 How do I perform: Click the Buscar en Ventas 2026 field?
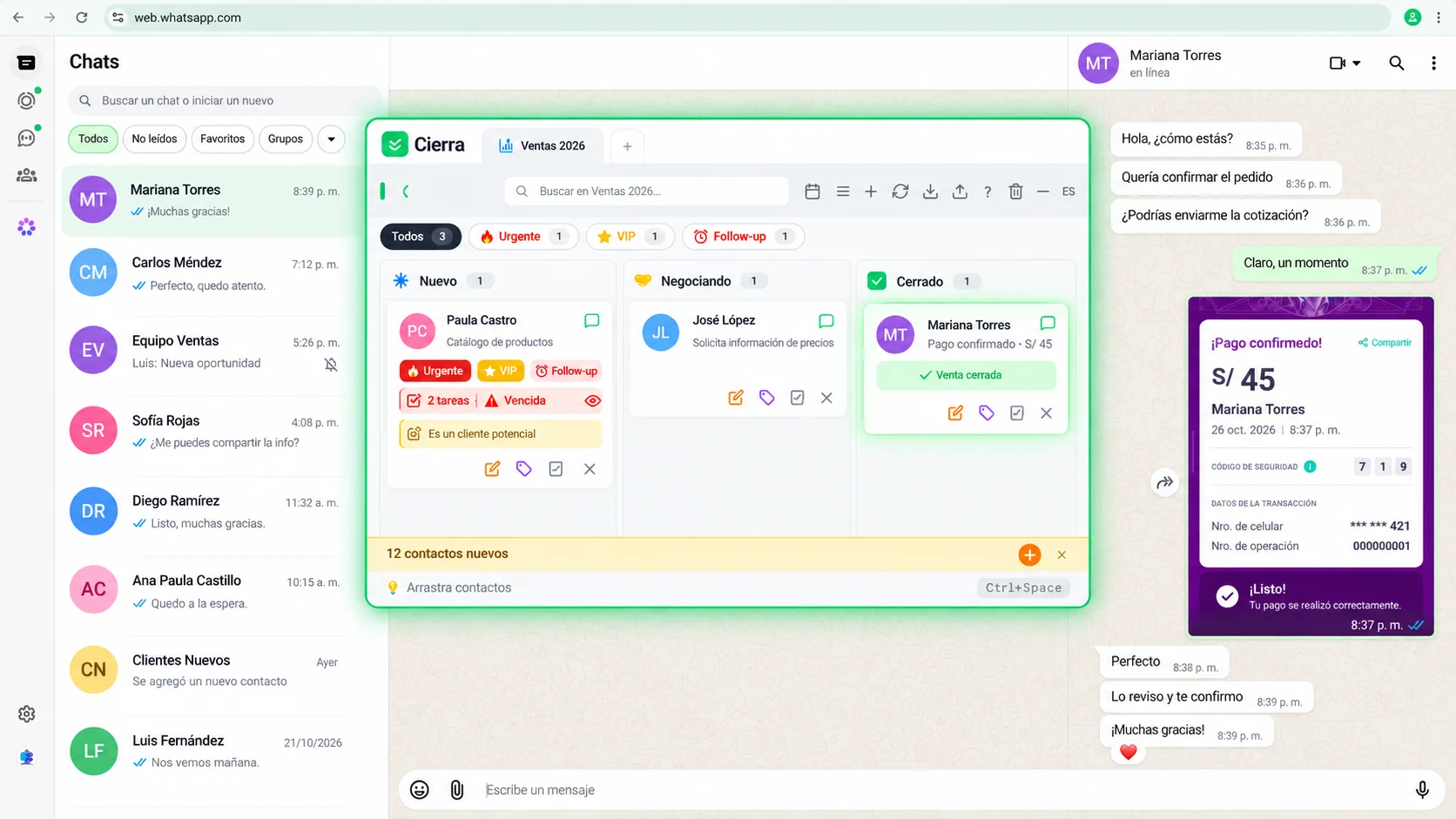point(646,191)
